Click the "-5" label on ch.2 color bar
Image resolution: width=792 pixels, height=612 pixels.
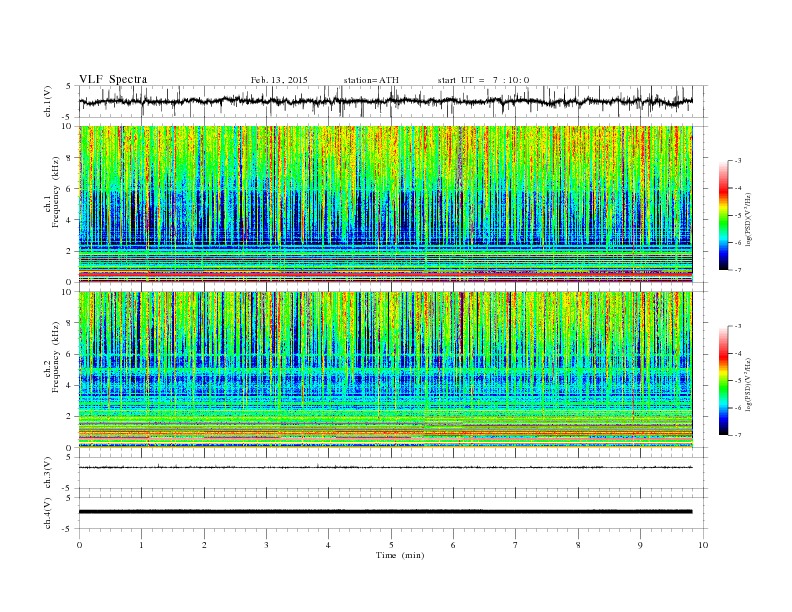(737, 381)
